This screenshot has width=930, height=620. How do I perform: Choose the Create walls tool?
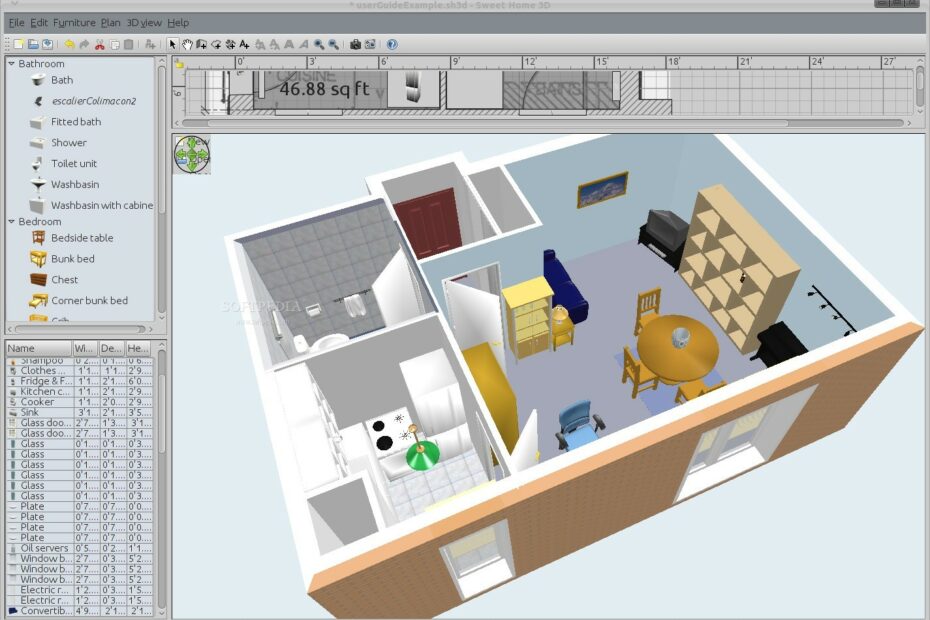tap(202, 44)
